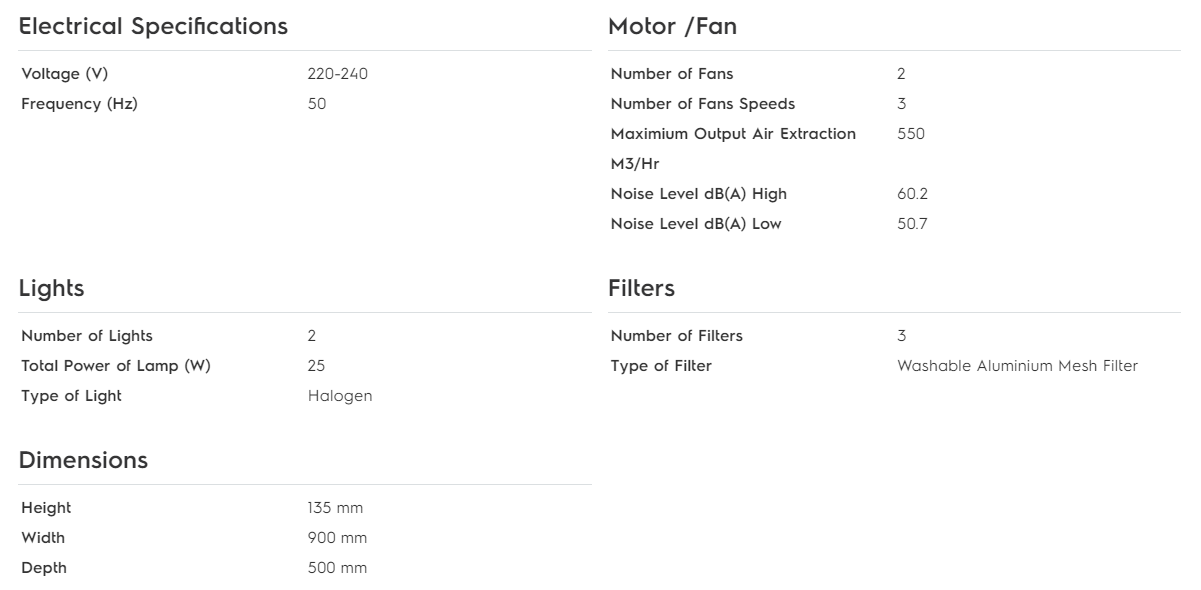
Task: Select Washable Aluminium Mesh Filter text
Action: (x=1018, y=366)
